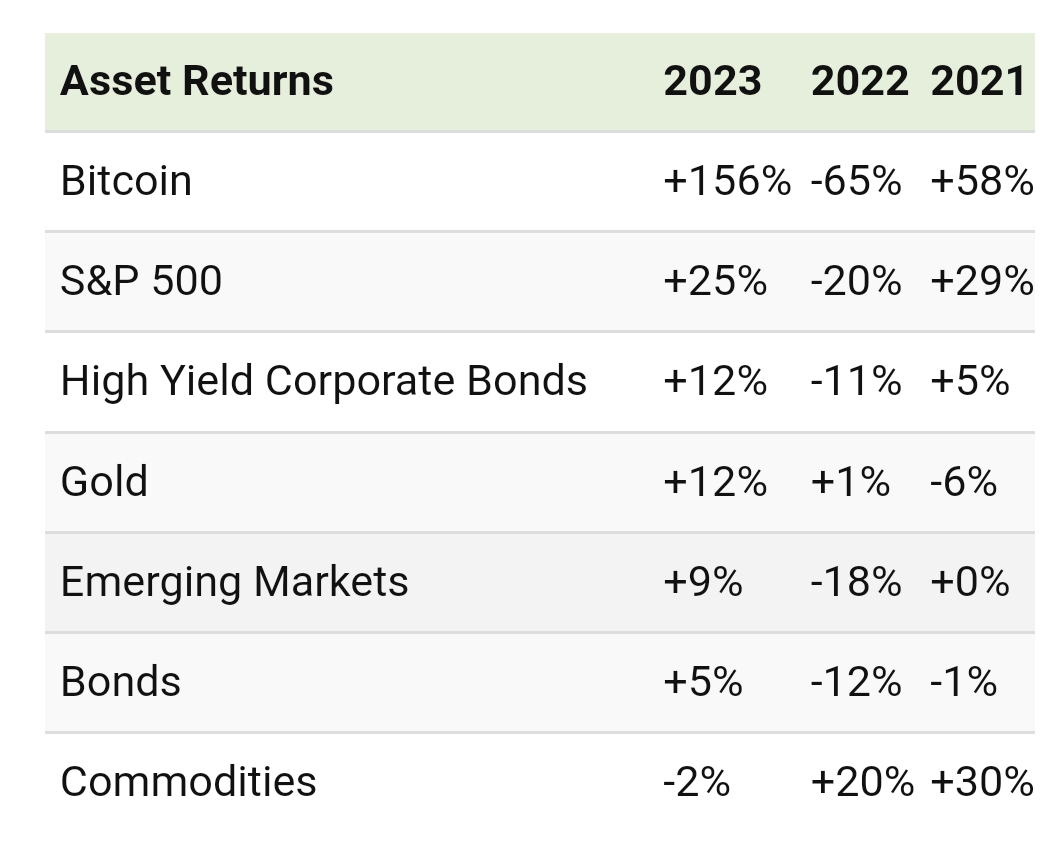1058x860 pixels.
Task: Click the Commodities row label
Action: coord(188,781)
